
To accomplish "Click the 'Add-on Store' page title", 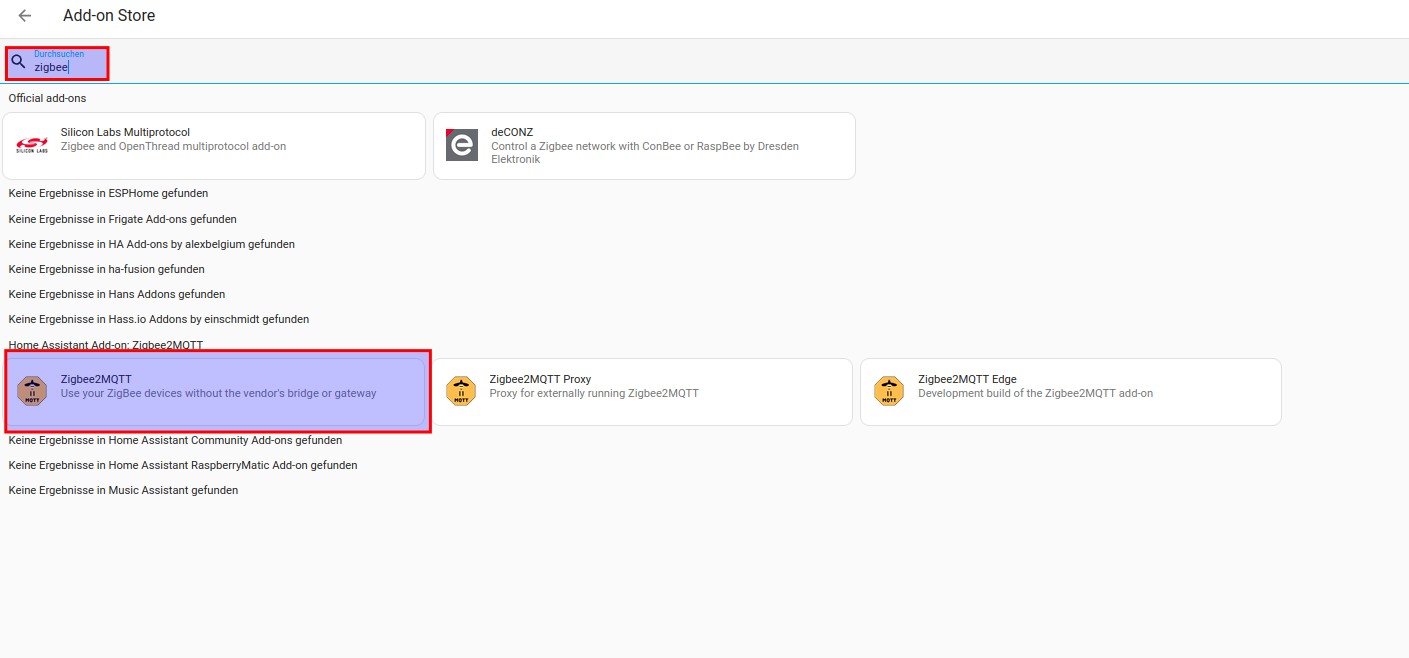I will pos(109,16).
